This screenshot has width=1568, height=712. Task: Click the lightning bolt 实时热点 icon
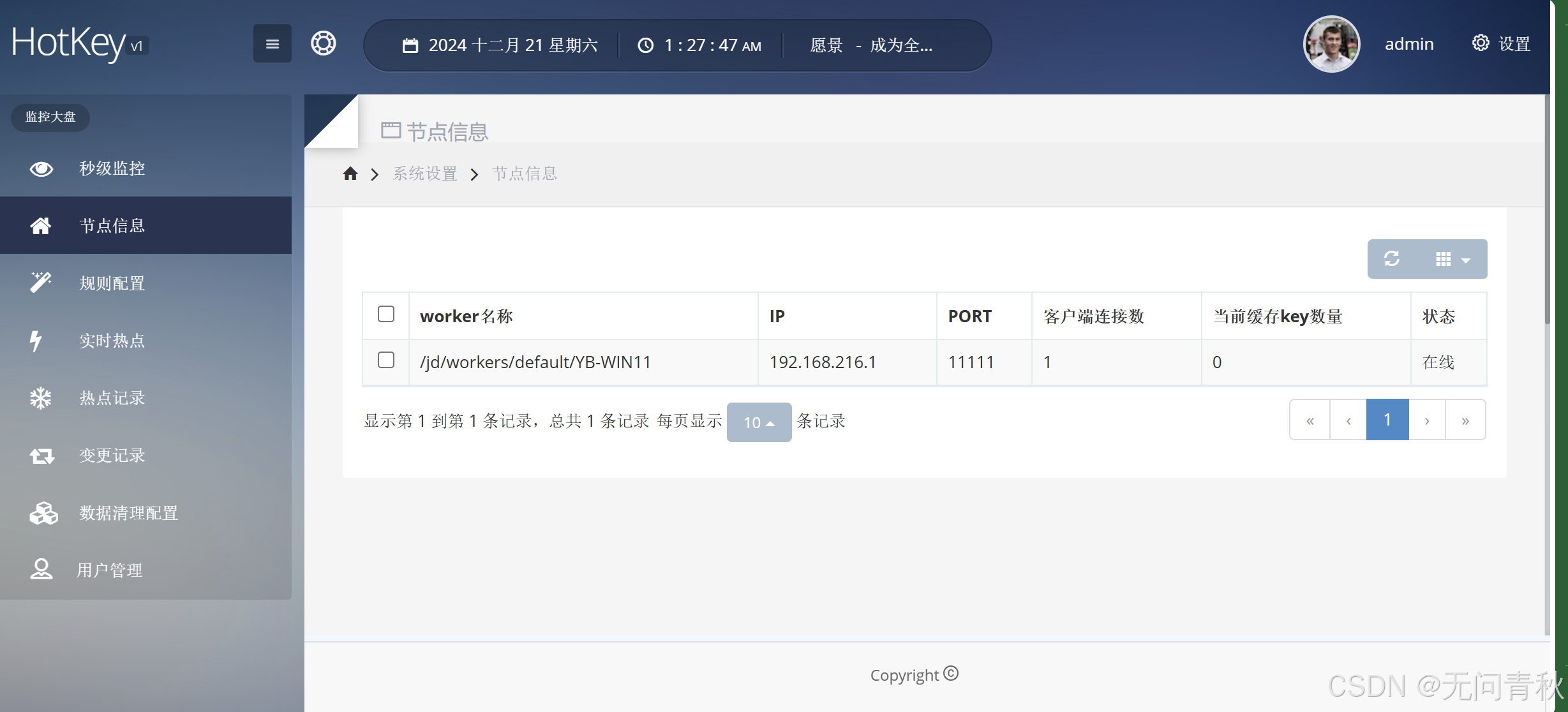click(36, 341)
